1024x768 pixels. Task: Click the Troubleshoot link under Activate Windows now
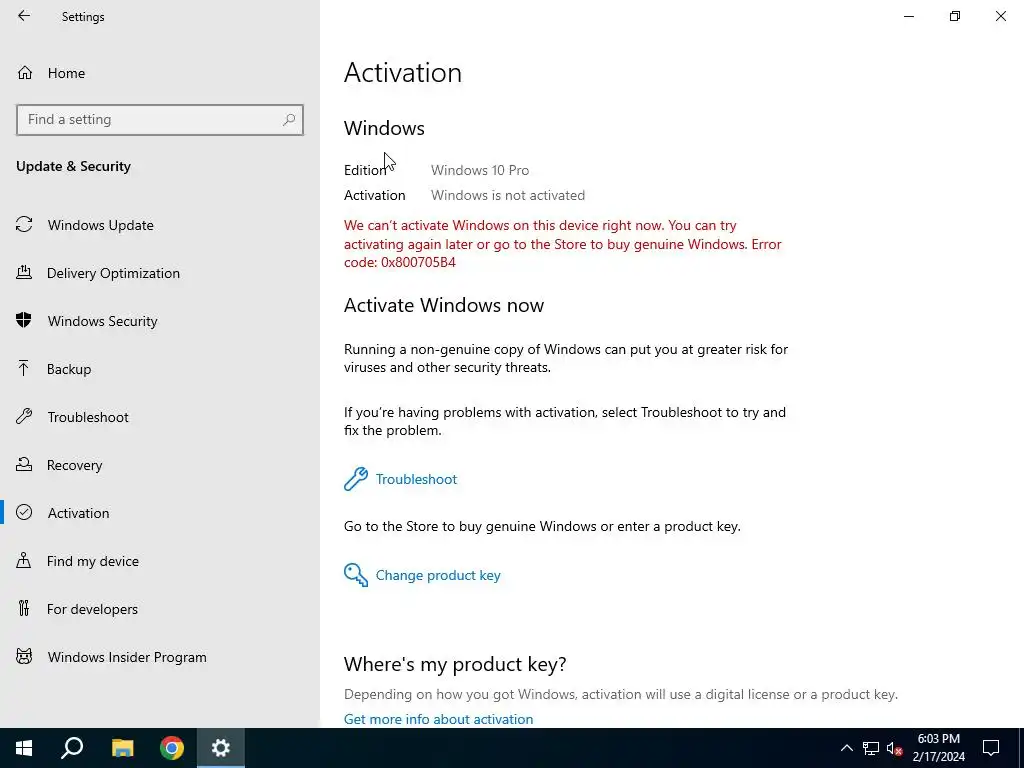pos(416,479)
